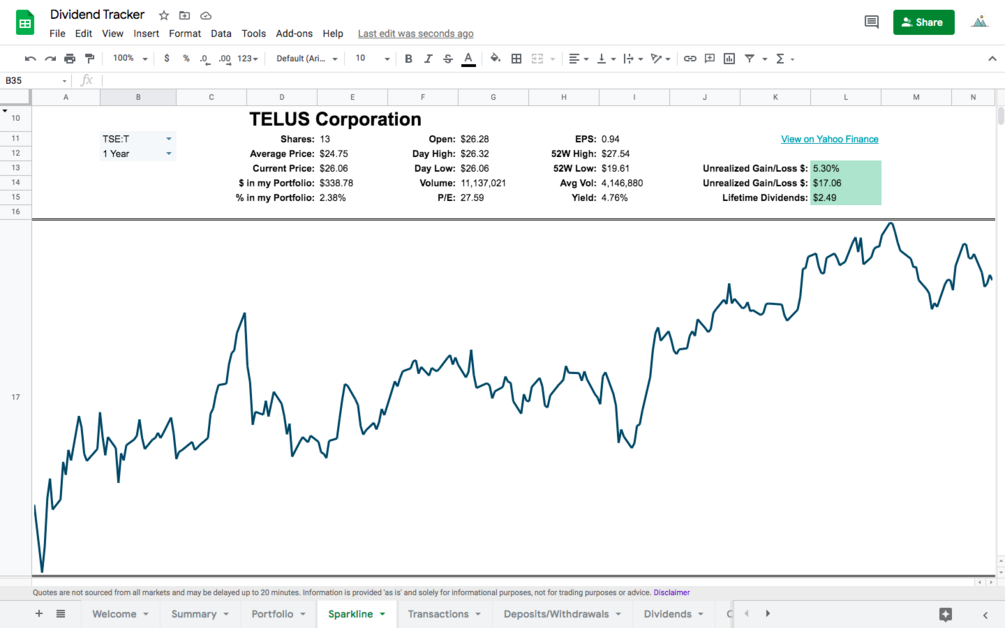Image resolution: width=1005 pixels, height=628 pixels.
Task: Open the 1 Year period dropdown
Action: [138, 154]
